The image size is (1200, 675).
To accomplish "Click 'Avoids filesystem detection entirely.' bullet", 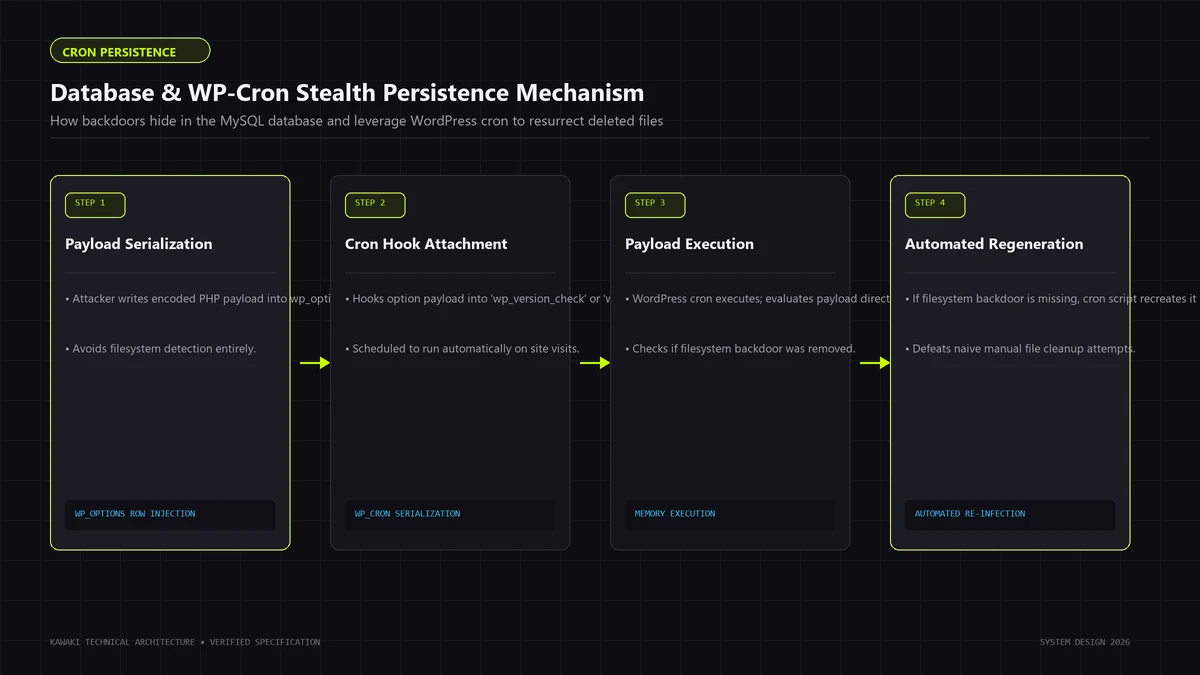I will click(x=161, y=349).
